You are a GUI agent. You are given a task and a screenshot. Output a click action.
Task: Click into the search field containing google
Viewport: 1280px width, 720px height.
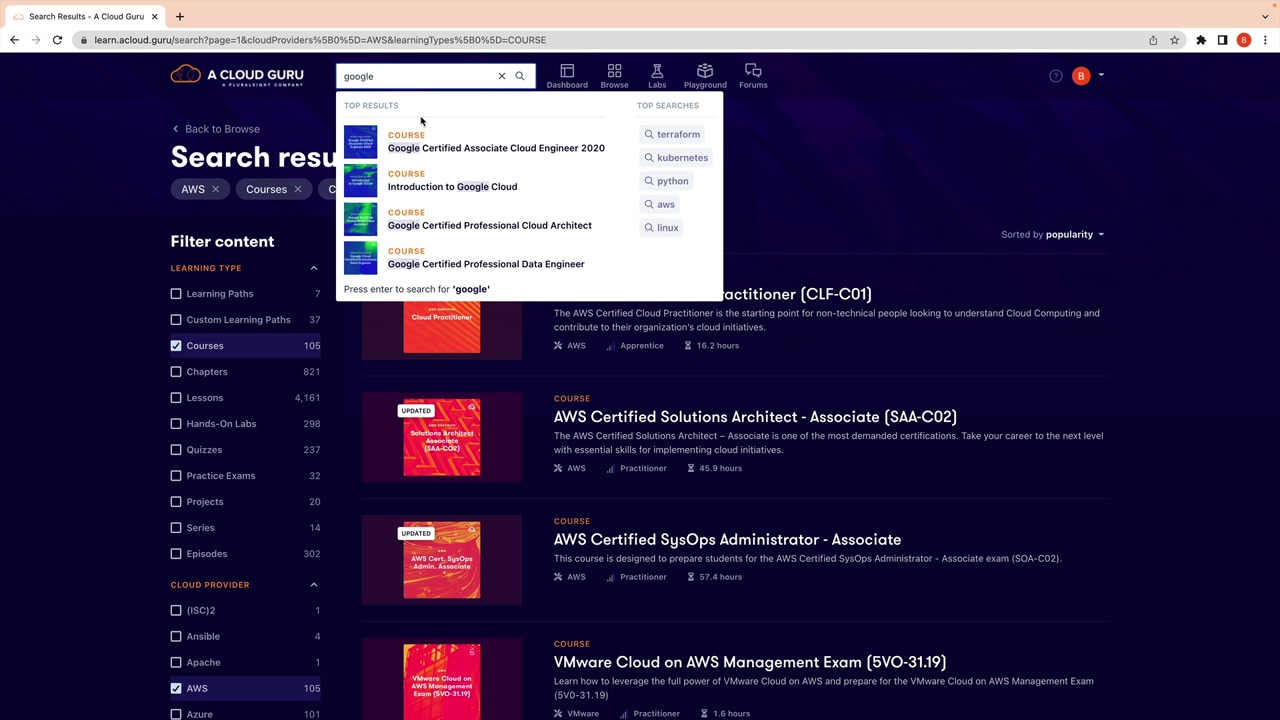coord(415,76)
